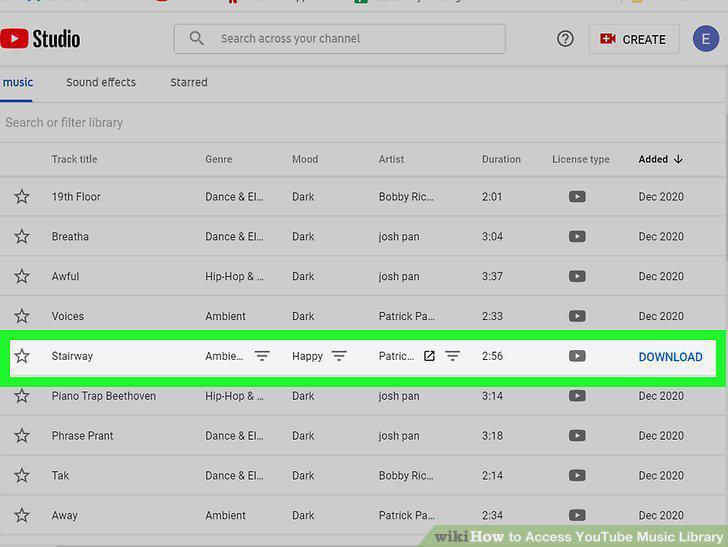Click artist Bobby Ric... on 19th Floor row
The width and height of the screenshot is (728, 547).
[406, 197]
